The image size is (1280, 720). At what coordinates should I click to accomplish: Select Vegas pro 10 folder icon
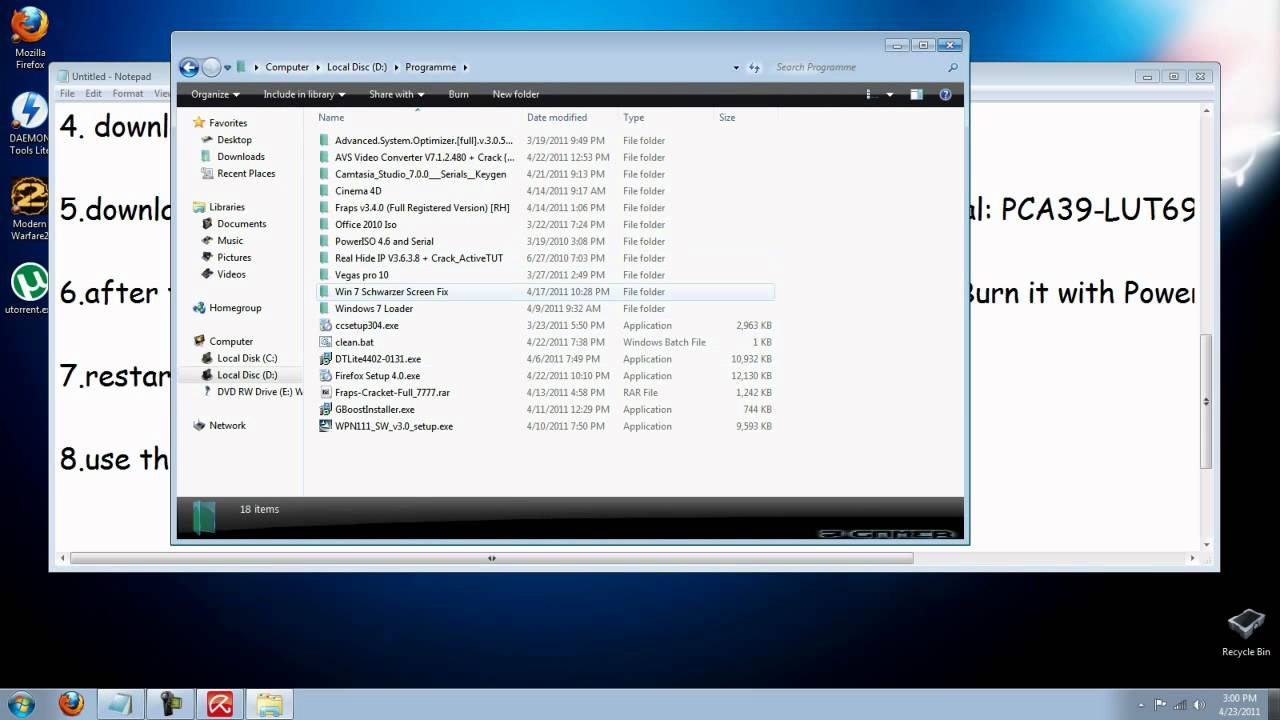[x=324, y=275]
